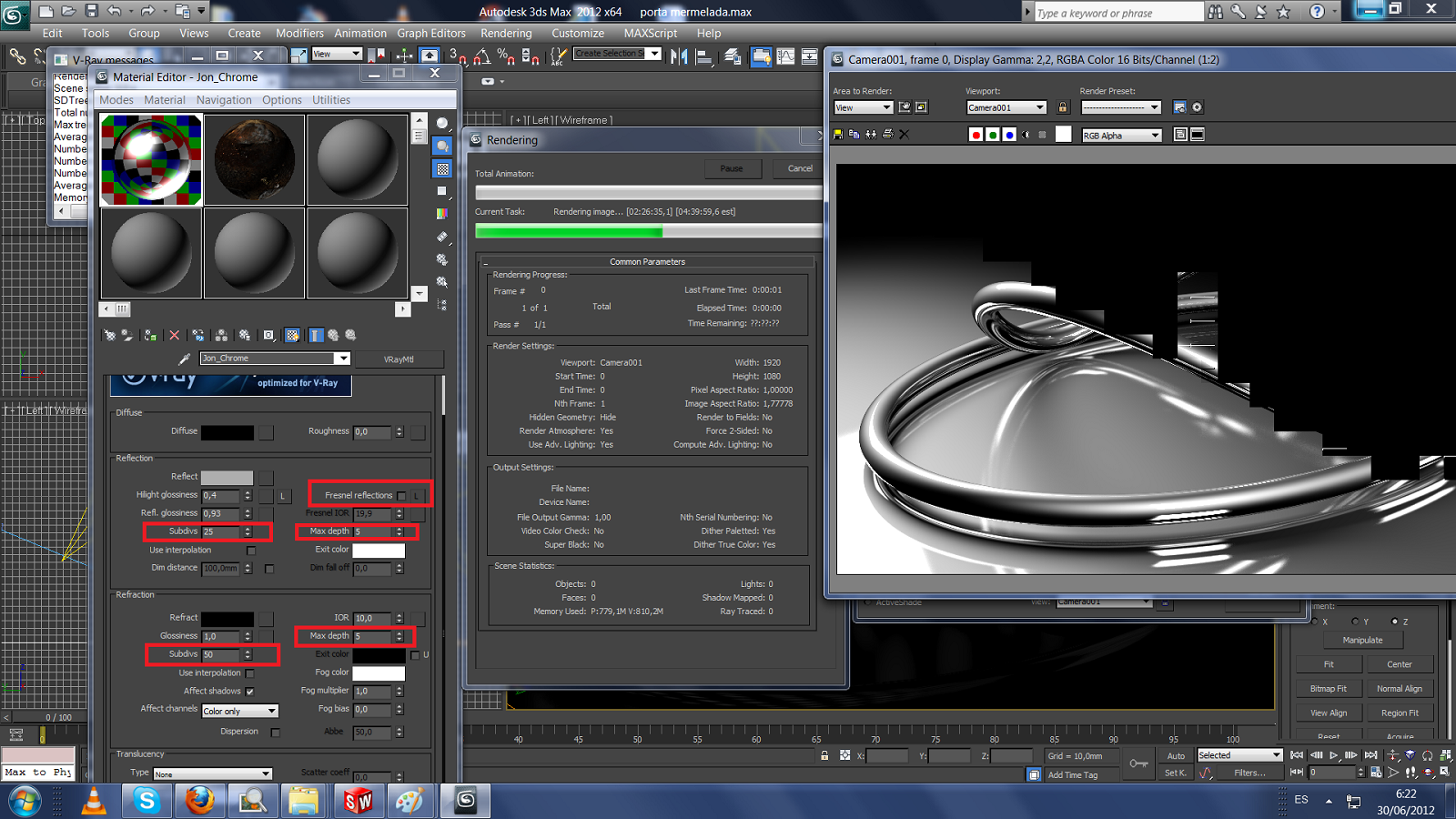
Task: Click the Set Keys large key icon
Action: 1138,763
